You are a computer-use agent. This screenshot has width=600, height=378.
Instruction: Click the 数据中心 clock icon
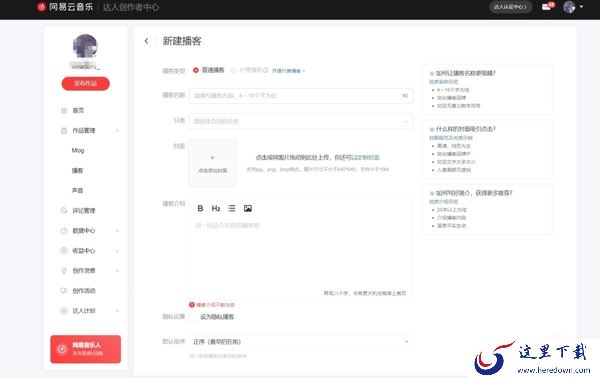(64, 231)
